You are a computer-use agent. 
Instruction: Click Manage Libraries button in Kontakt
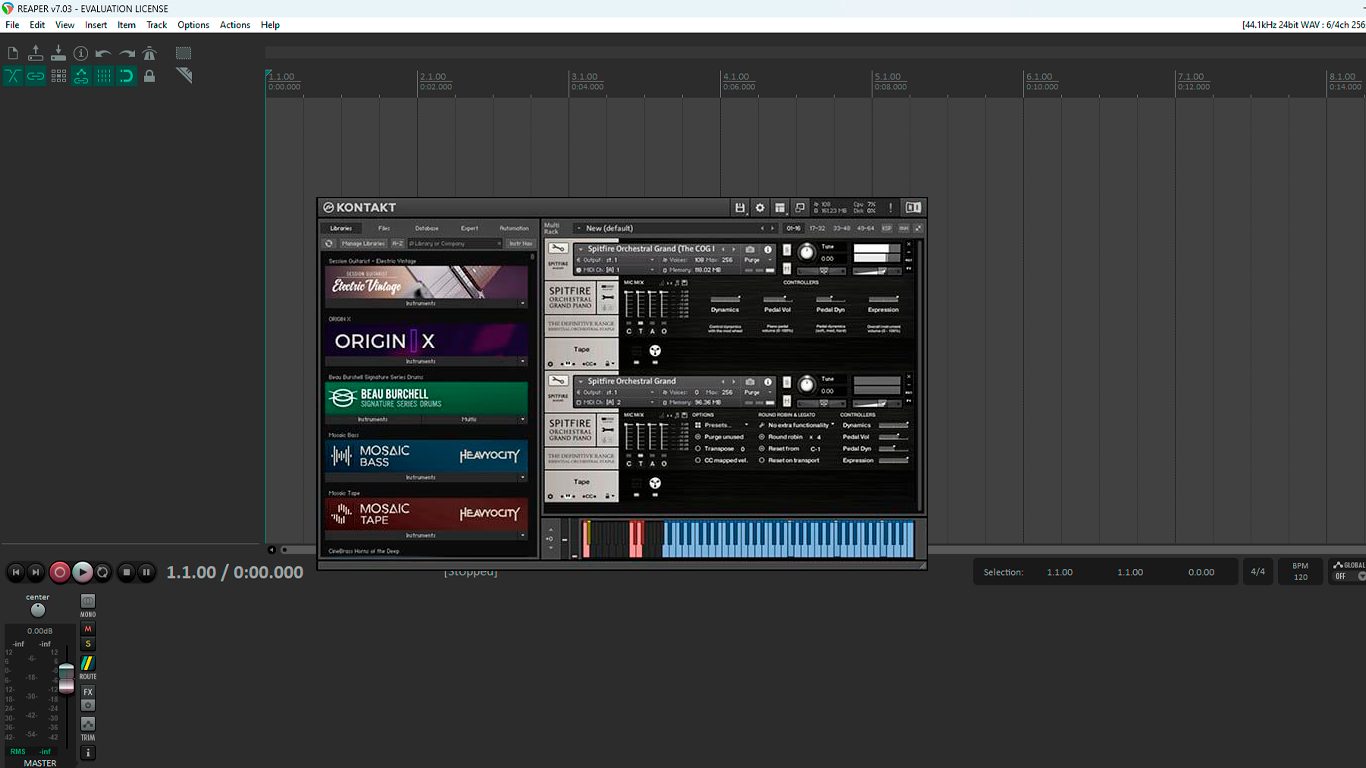[363, 243]
